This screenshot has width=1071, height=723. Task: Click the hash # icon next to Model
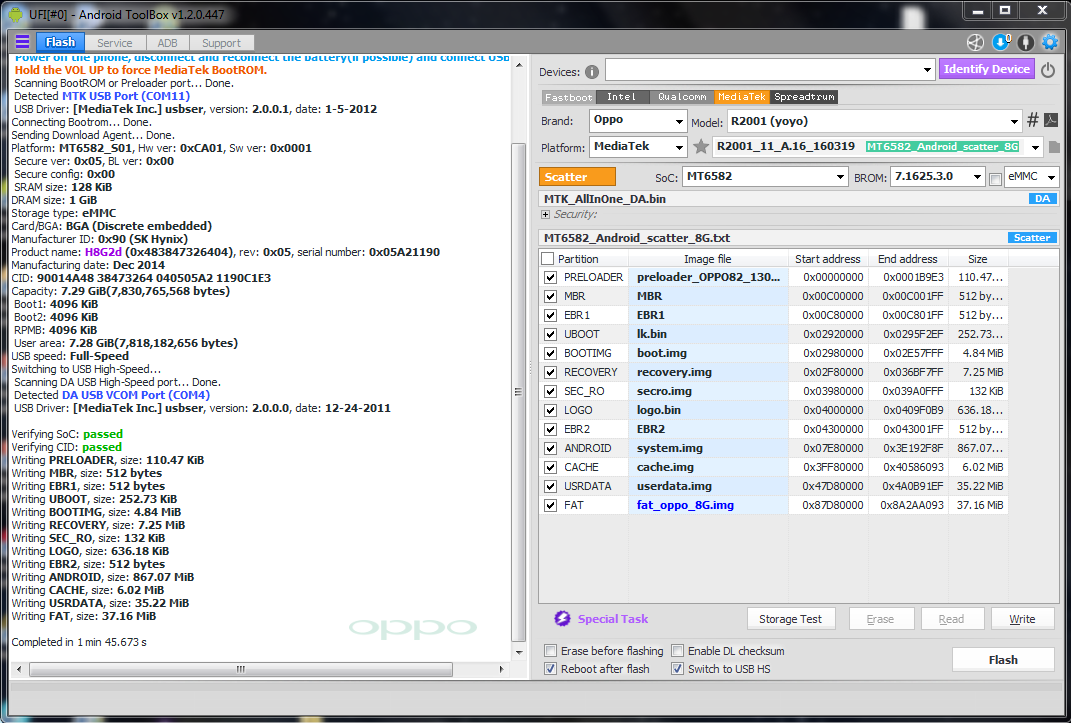[x=1033, y=121]
